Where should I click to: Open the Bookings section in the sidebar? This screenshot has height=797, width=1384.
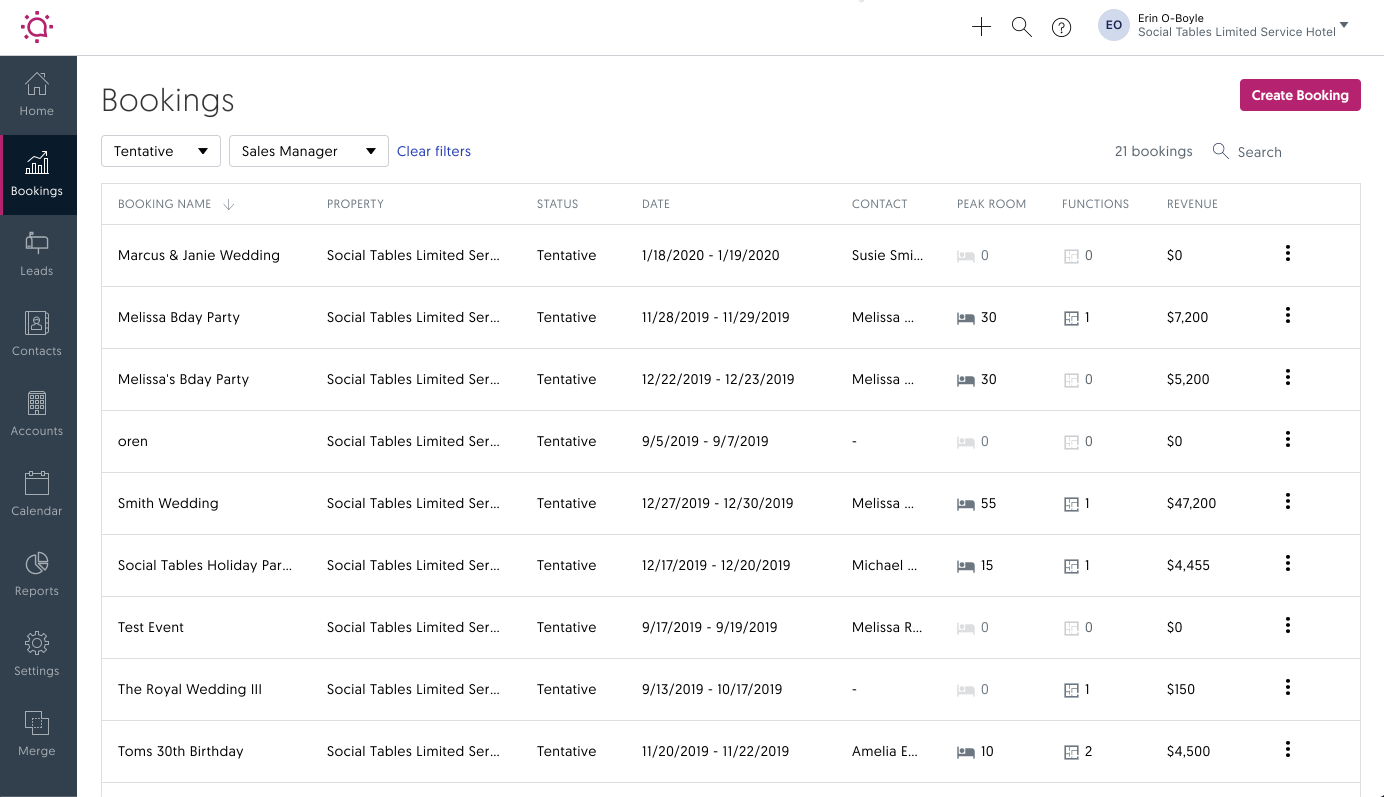pyautogui.click(x=37, y=173)
